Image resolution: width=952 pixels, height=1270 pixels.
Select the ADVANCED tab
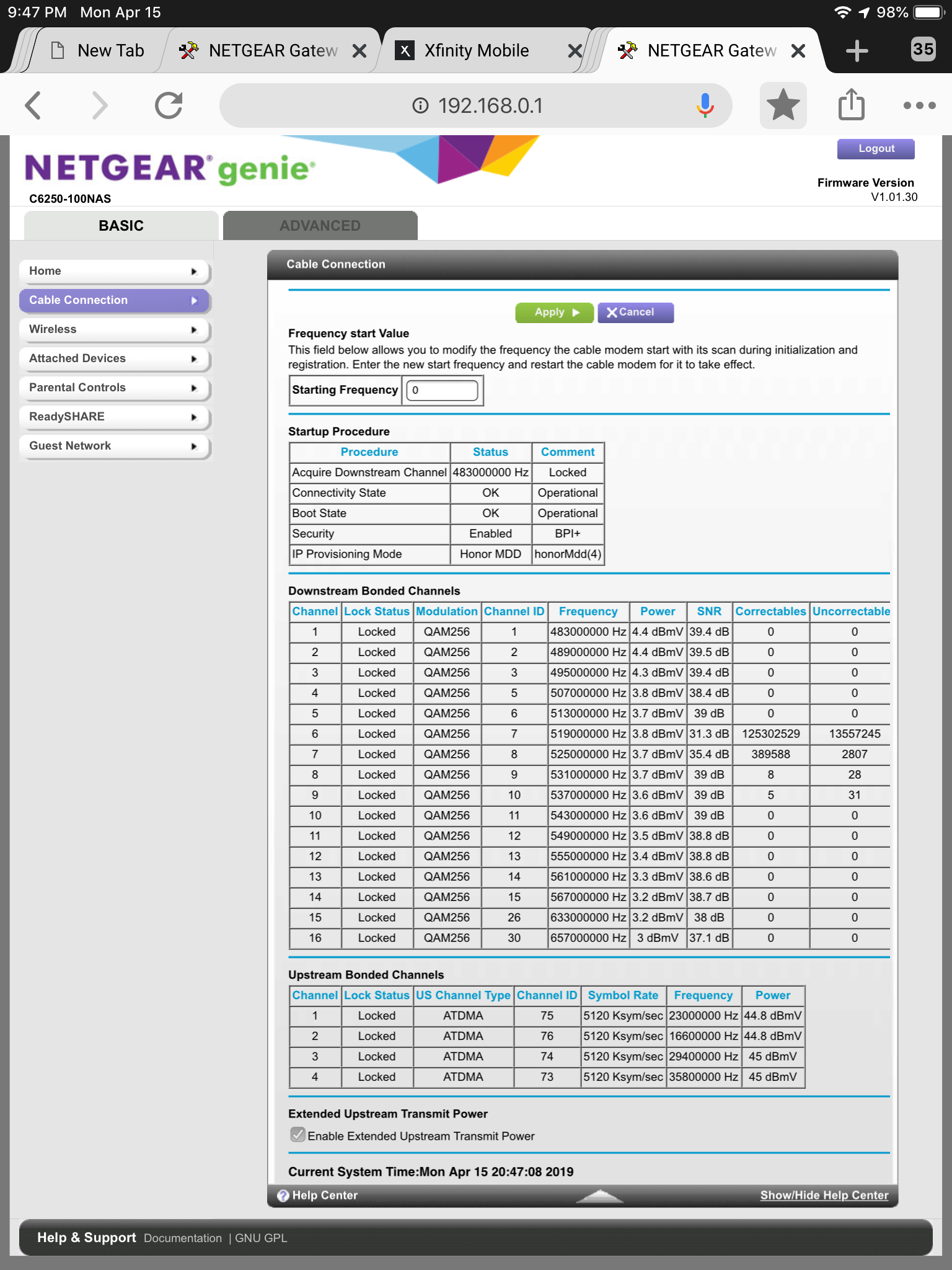tap(320, 226)
